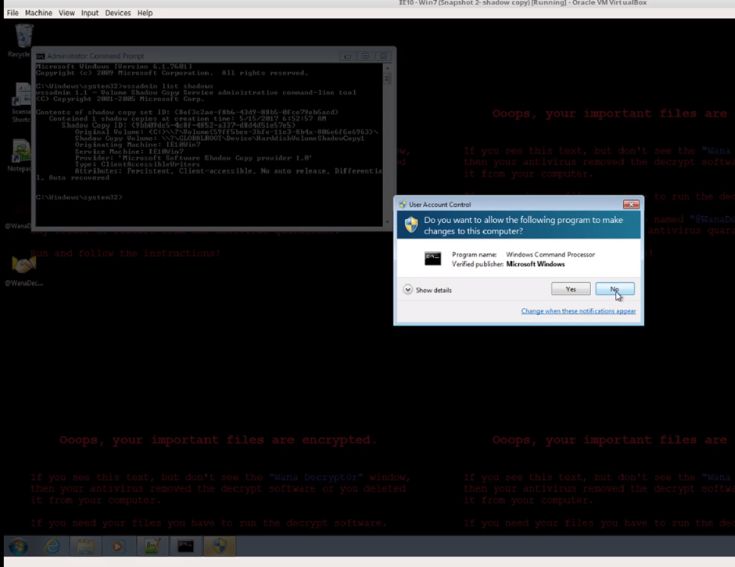
Task: Open Windows Explorer from the taskbar
Action: 85,546
